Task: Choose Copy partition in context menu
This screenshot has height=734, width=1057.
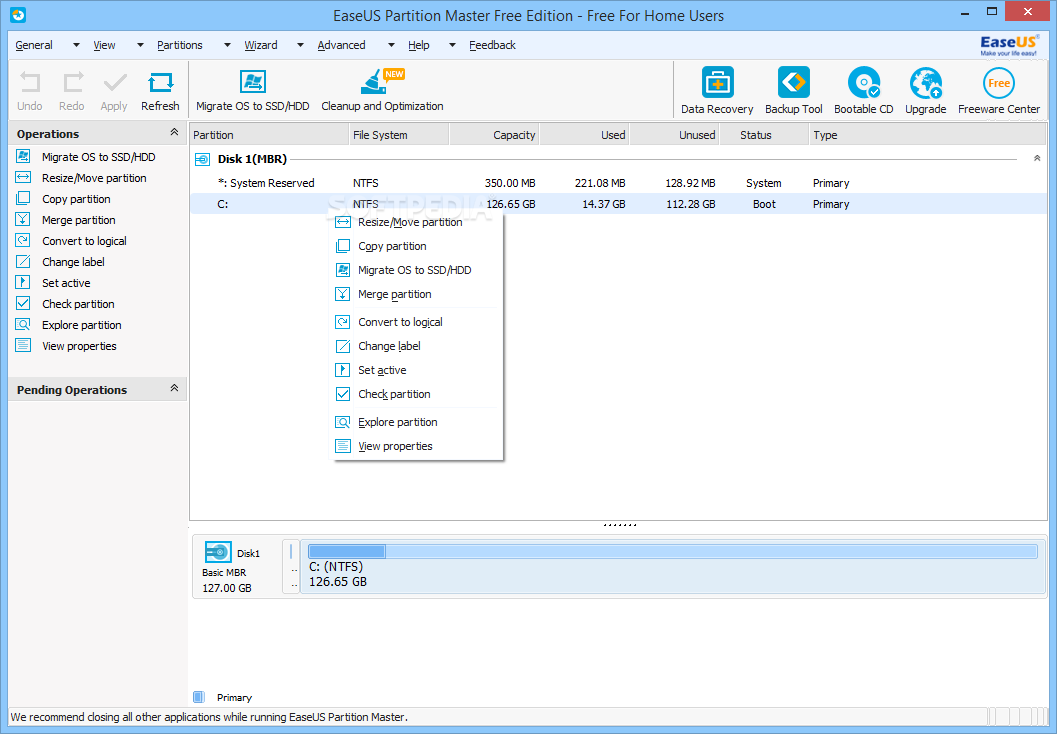Action: click(416, 246)
